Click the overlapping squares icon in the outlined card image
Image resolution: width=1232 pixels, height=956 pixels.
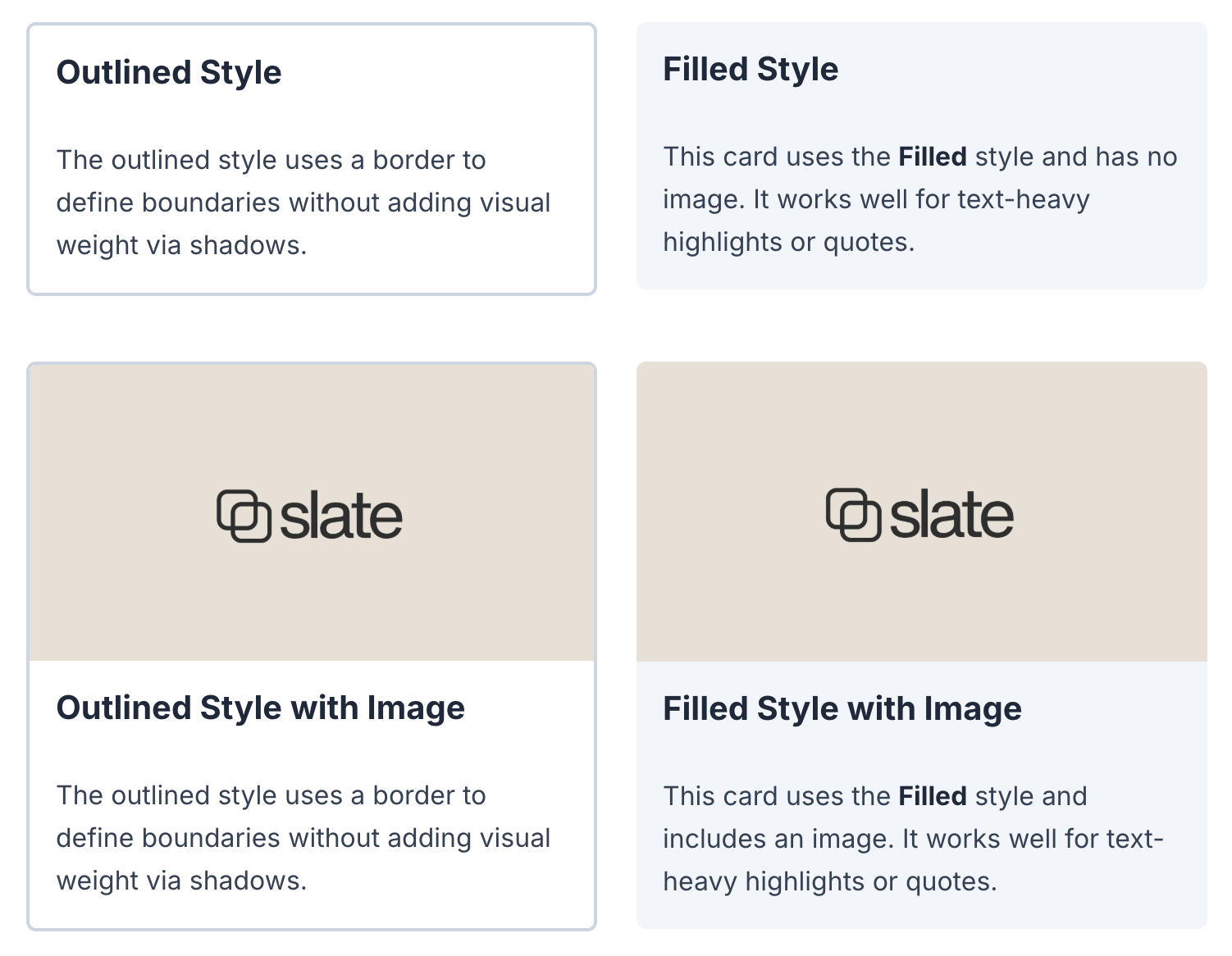pyautogui.click(x=244, y=517)
